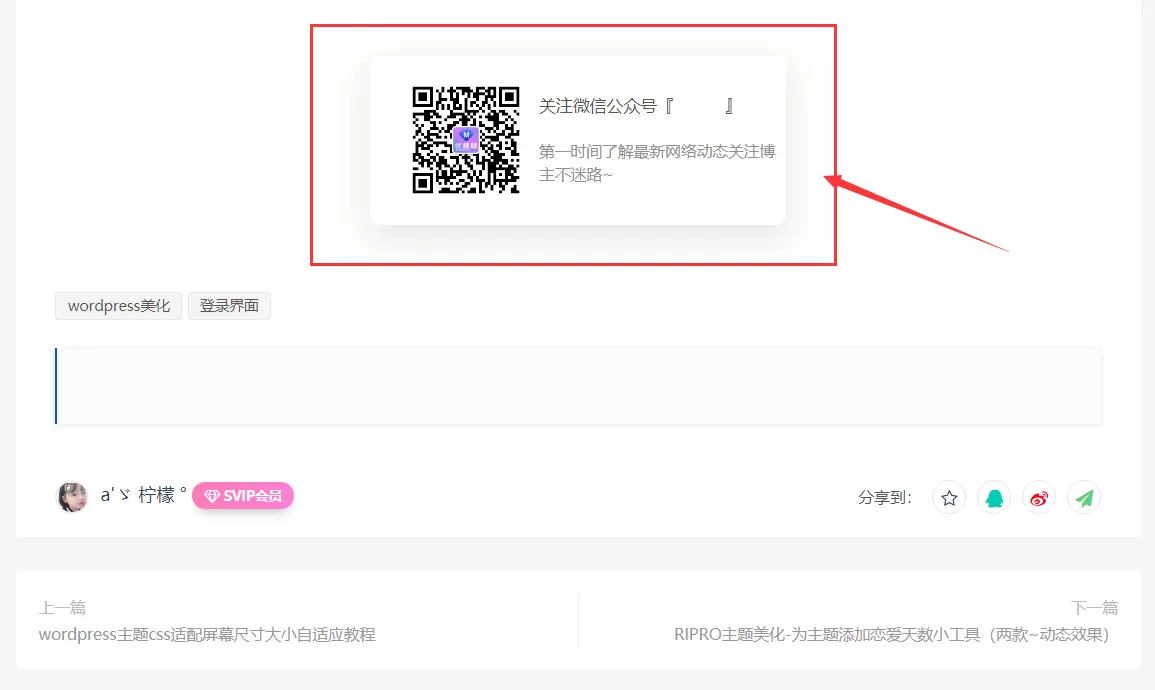Click the 上一篇 previous post label
Viewport: 1155px width, 690px height.
click(x=62, y=607)
